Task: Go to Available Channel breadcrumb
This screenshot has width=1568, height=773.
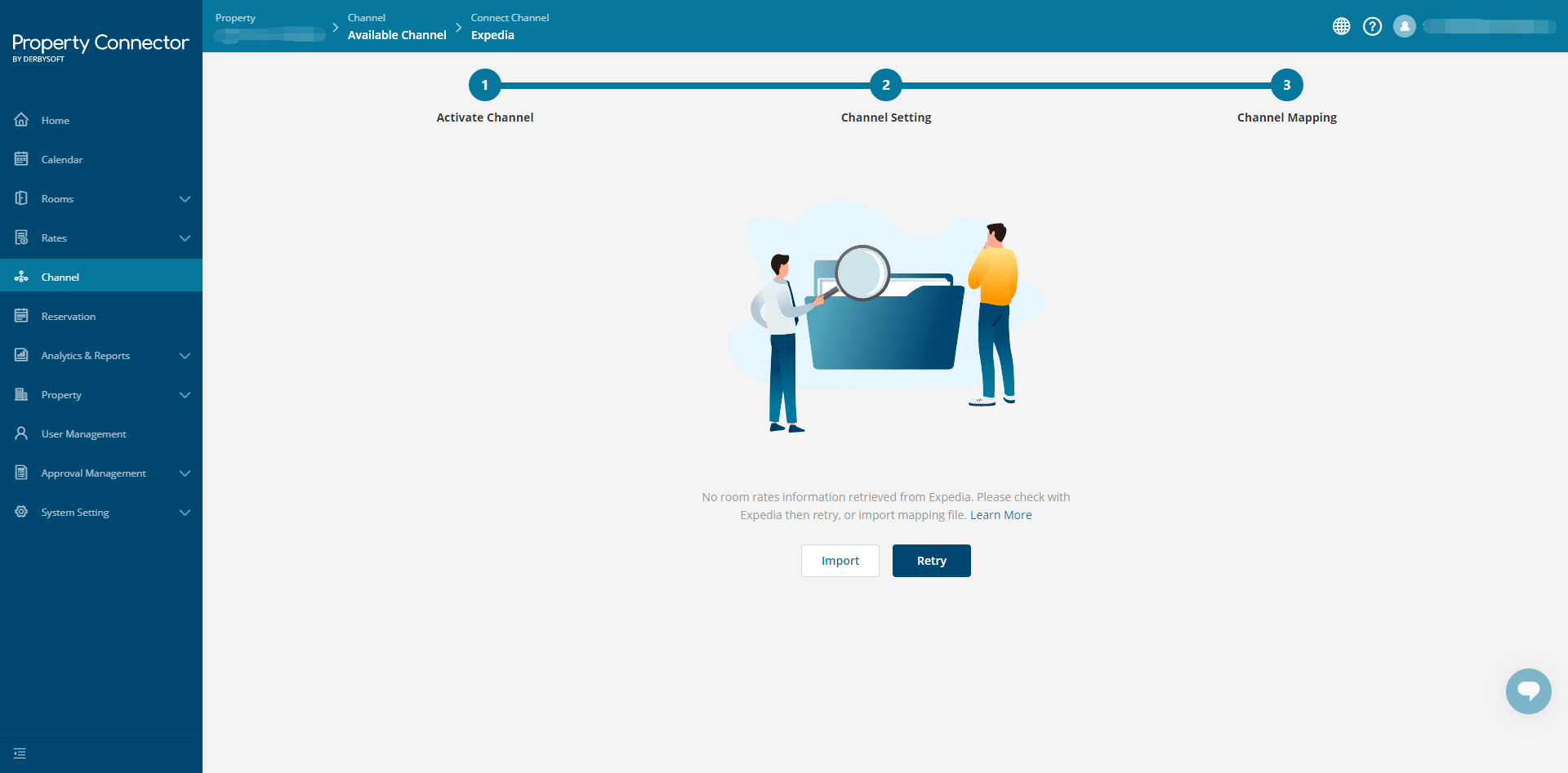Action: pyautogui.click(x=397, y=35)
